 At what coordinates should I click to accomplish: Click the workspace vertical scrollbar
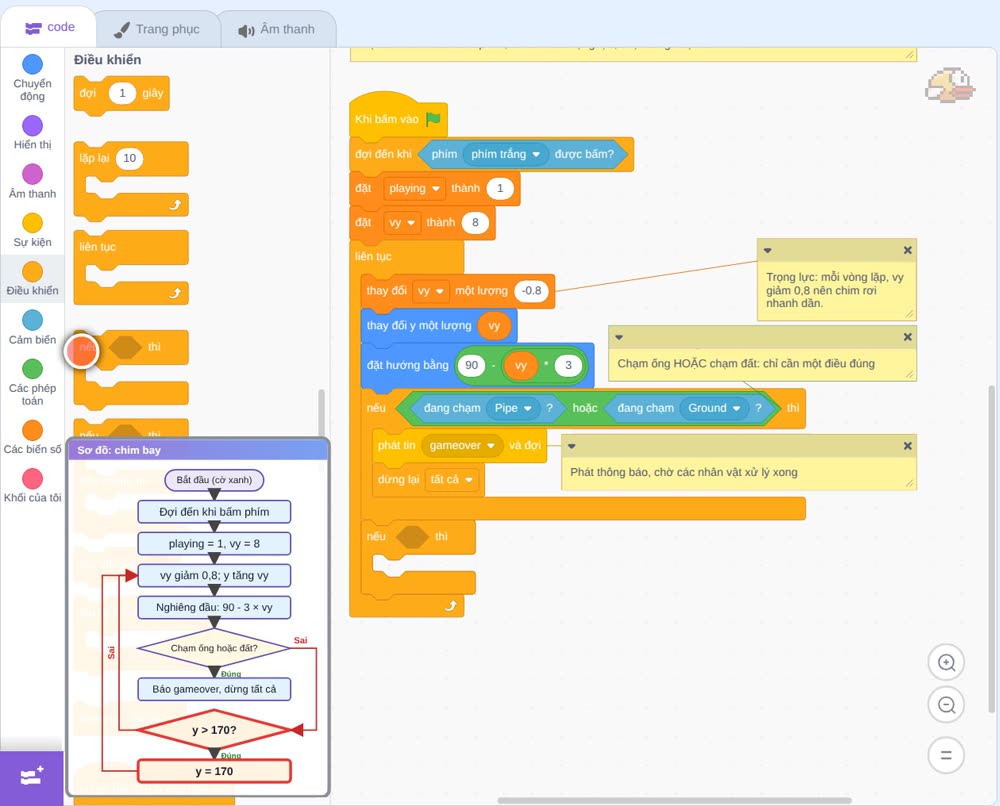[992, 548]
